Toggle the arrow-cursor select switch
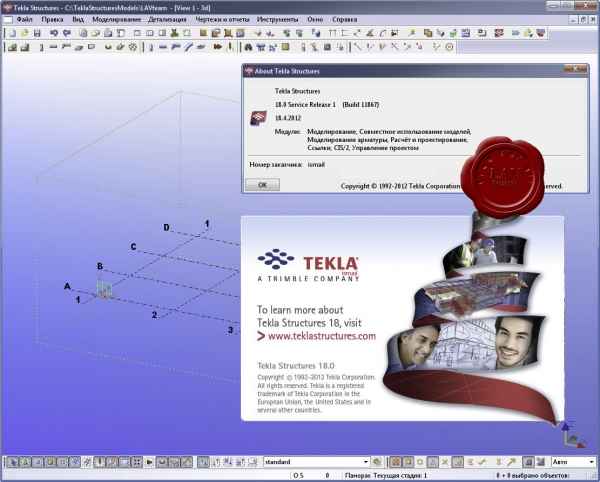The width and height of the screenshot is (600, 482). tap(12, 462)
